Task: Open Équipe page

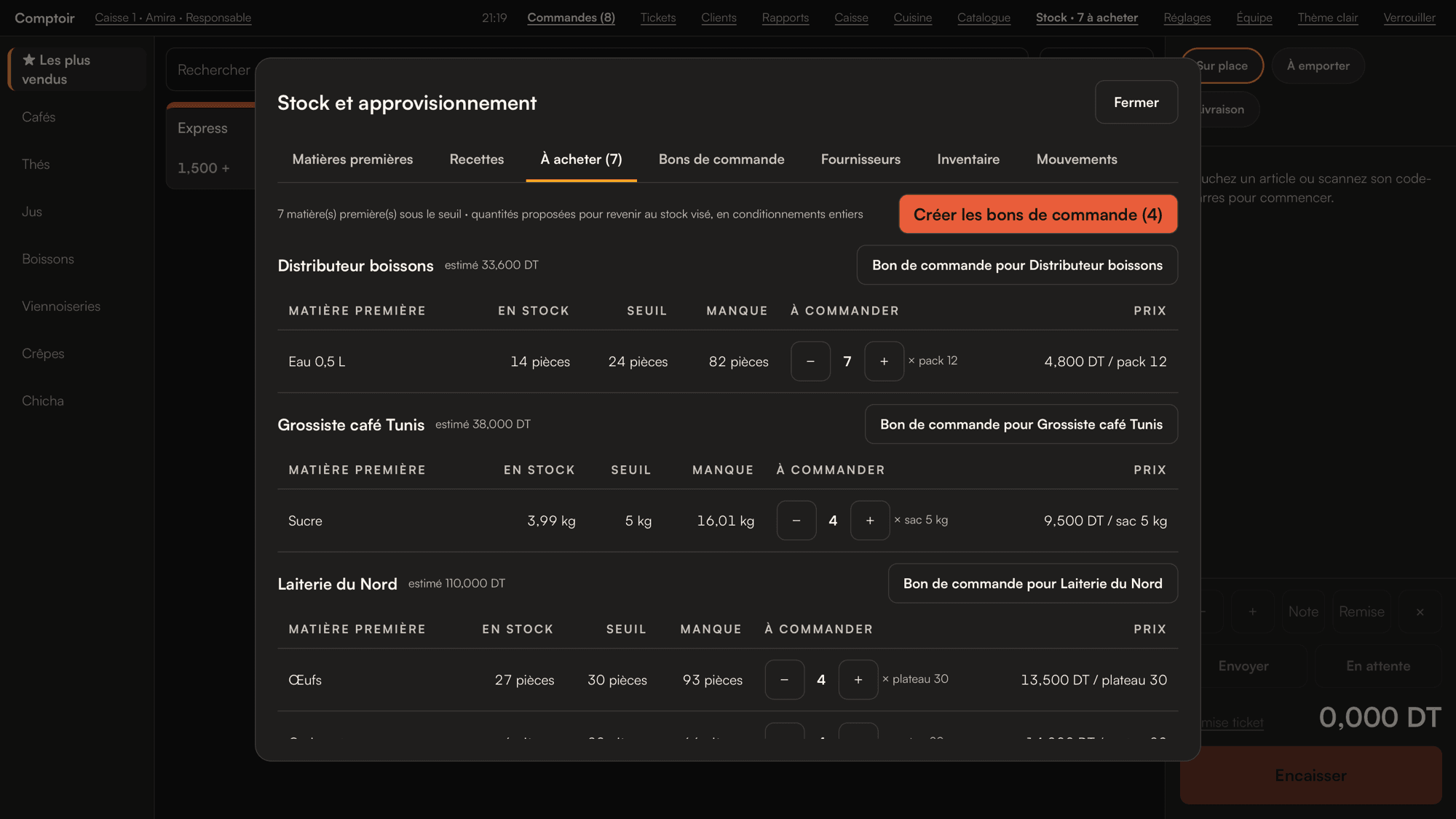Action: click(1254, 17)
